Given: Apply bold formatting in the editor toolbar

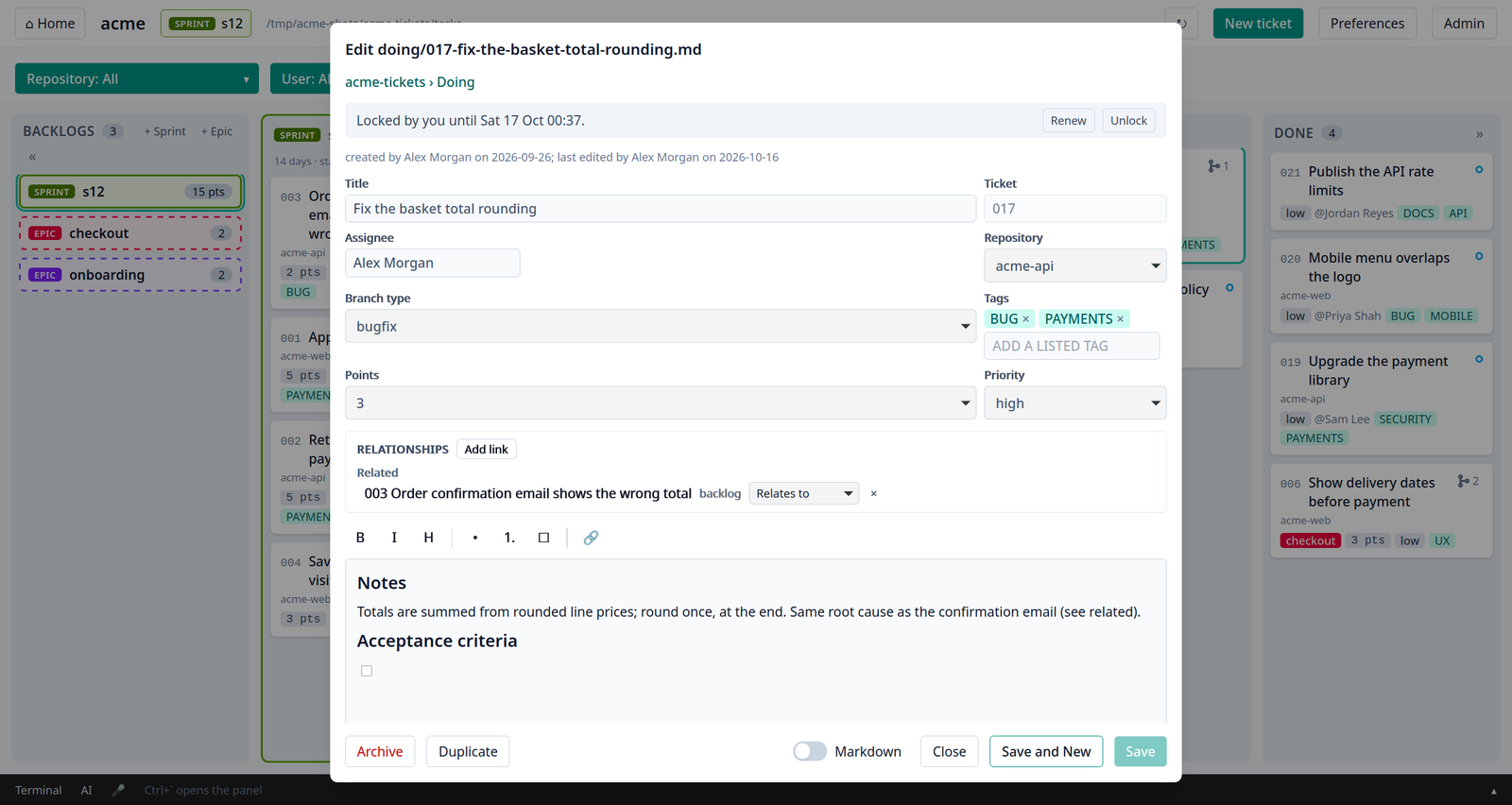Looking at the screenshot, I should point(360,538).
